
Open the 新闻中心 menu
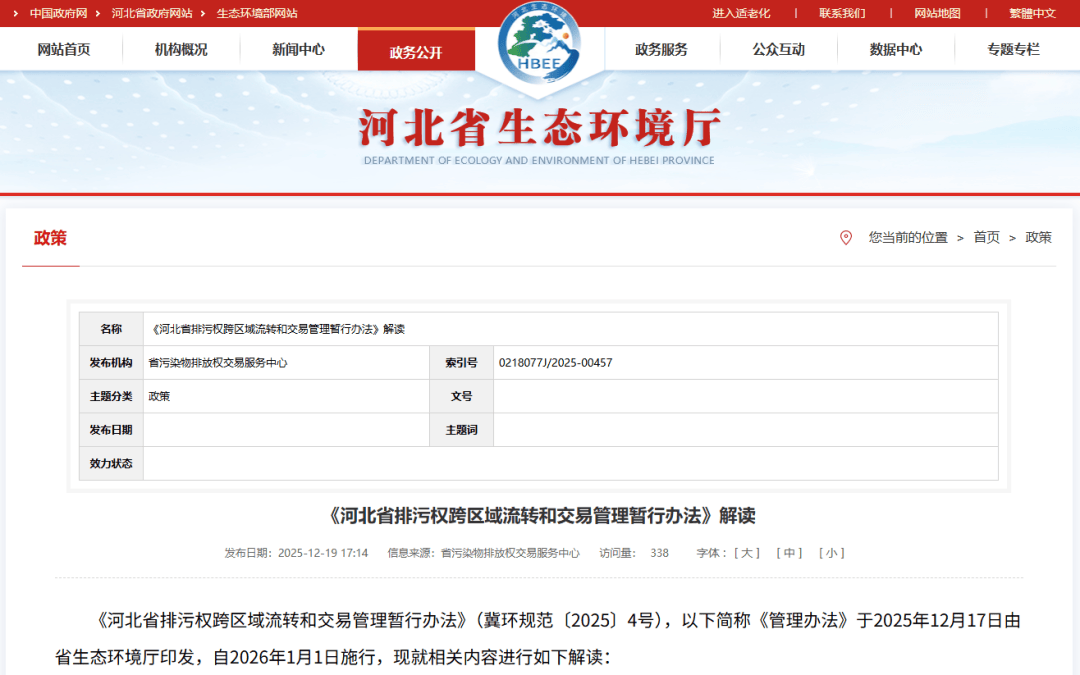[x=298, y=49]
